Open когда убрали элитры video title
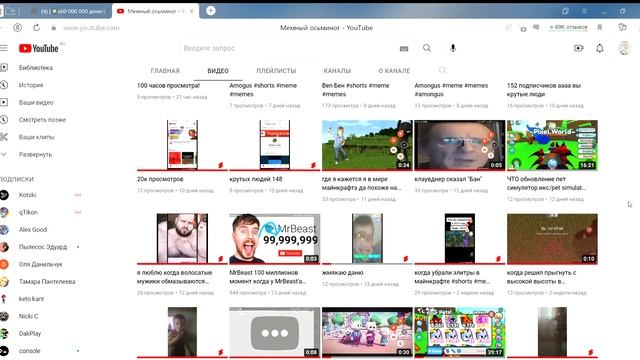This screenshot has width=640, height=360. click(x=452, y=277)
